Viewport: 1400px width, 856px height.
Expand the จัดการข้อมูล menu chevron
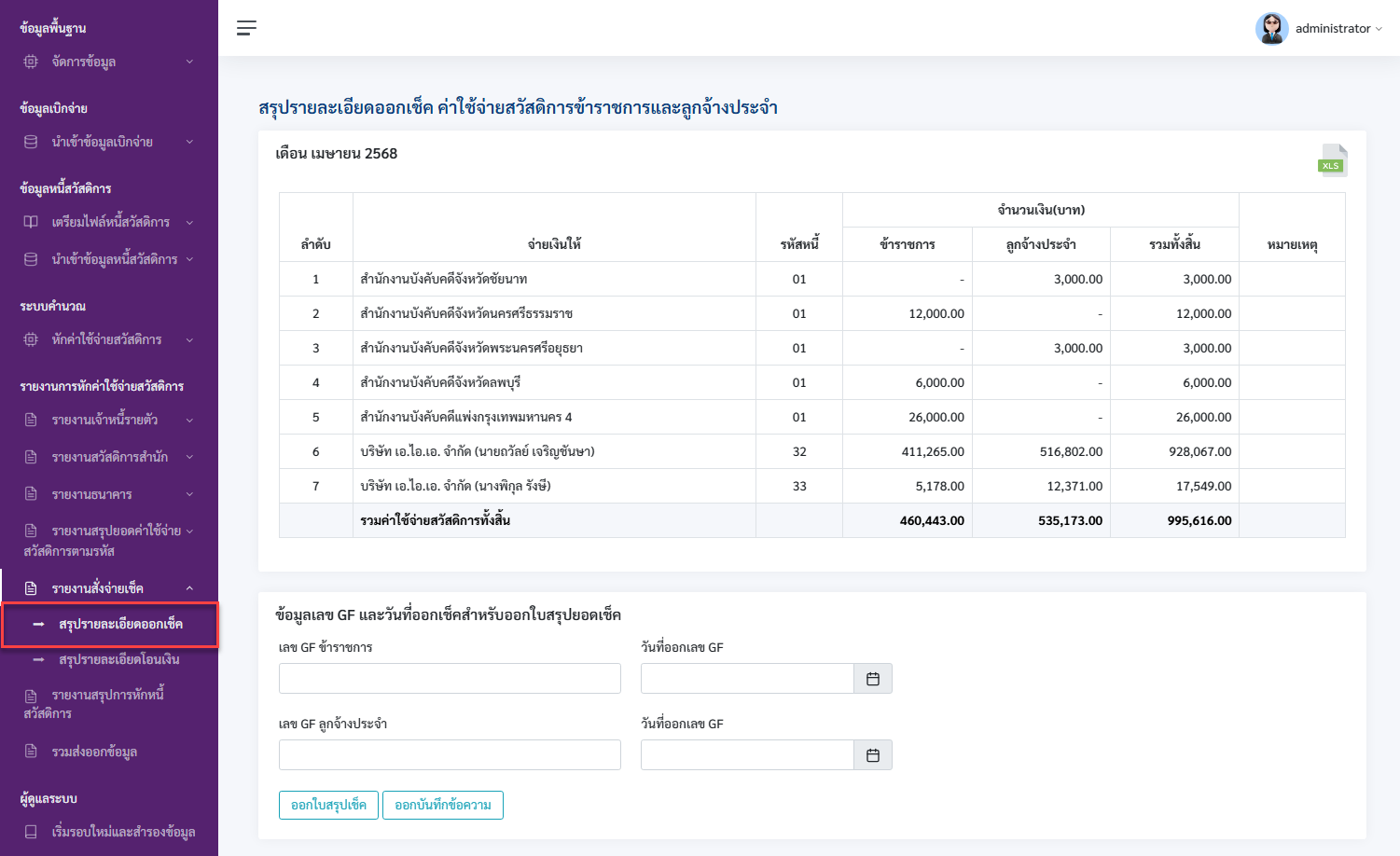pos(189,62)
